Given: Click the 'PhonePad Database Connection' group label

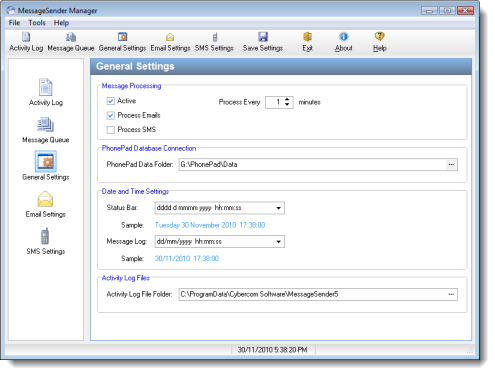Looking at the screenshot, I should (149, 148).
